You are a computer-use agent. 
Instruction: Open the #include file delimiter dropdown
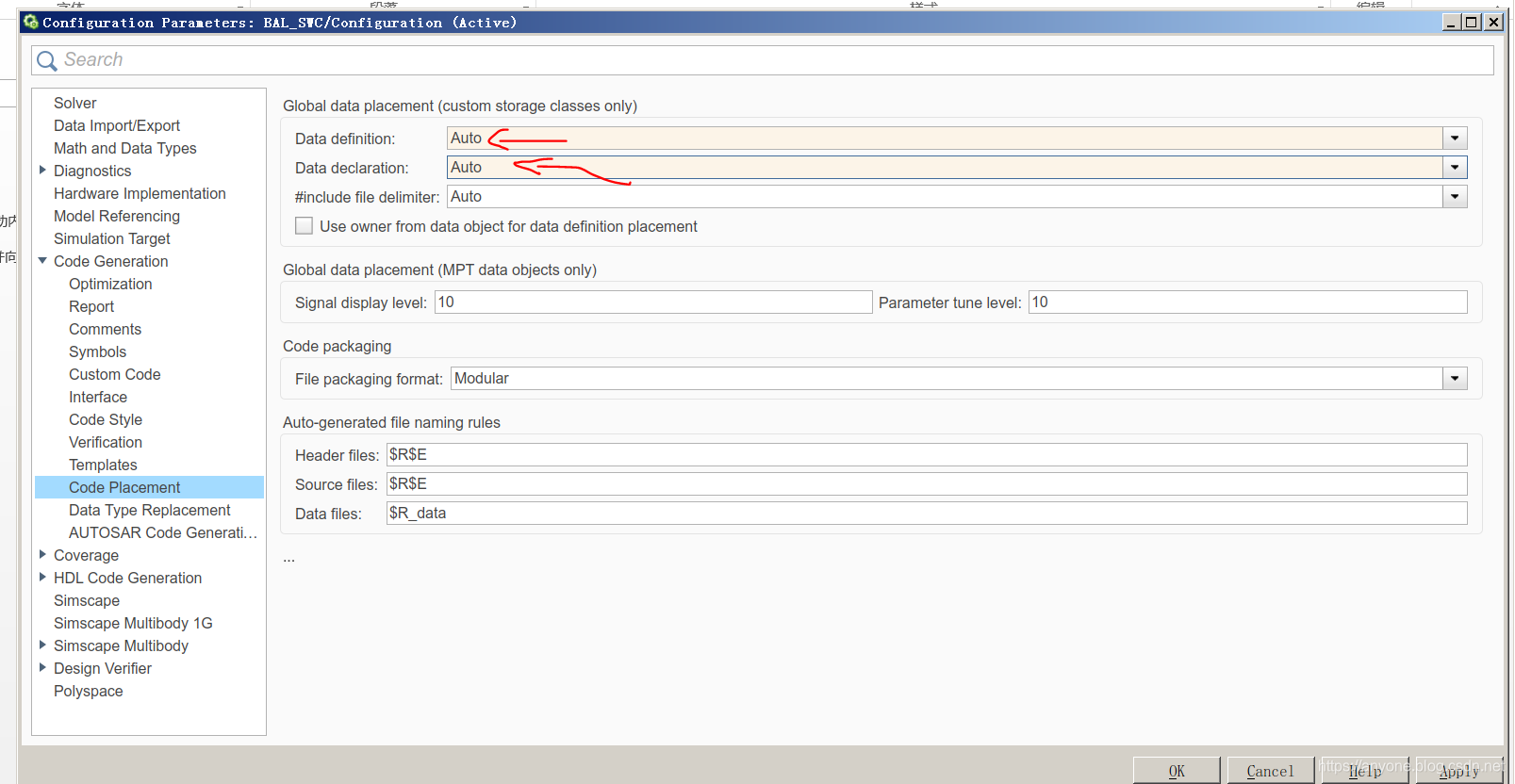1455,197
